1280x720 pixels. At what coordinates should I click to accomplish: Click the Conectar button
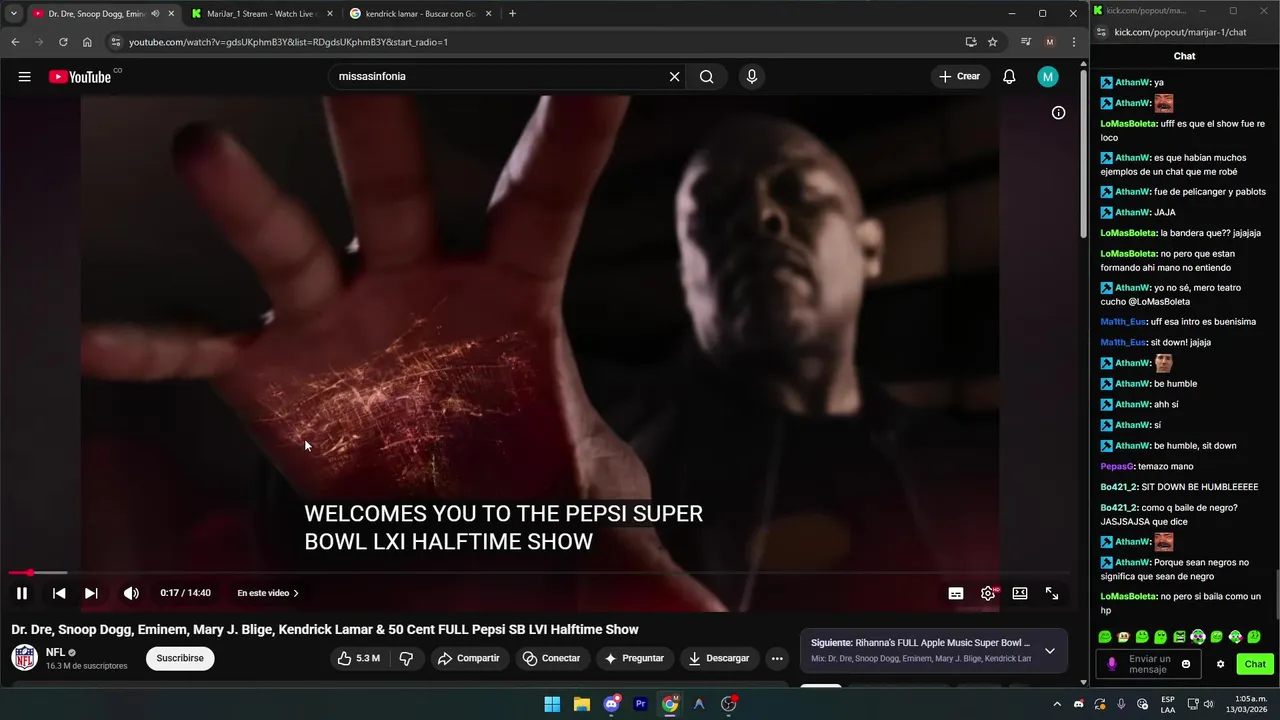pyautogui.click(x=551, y=658)
